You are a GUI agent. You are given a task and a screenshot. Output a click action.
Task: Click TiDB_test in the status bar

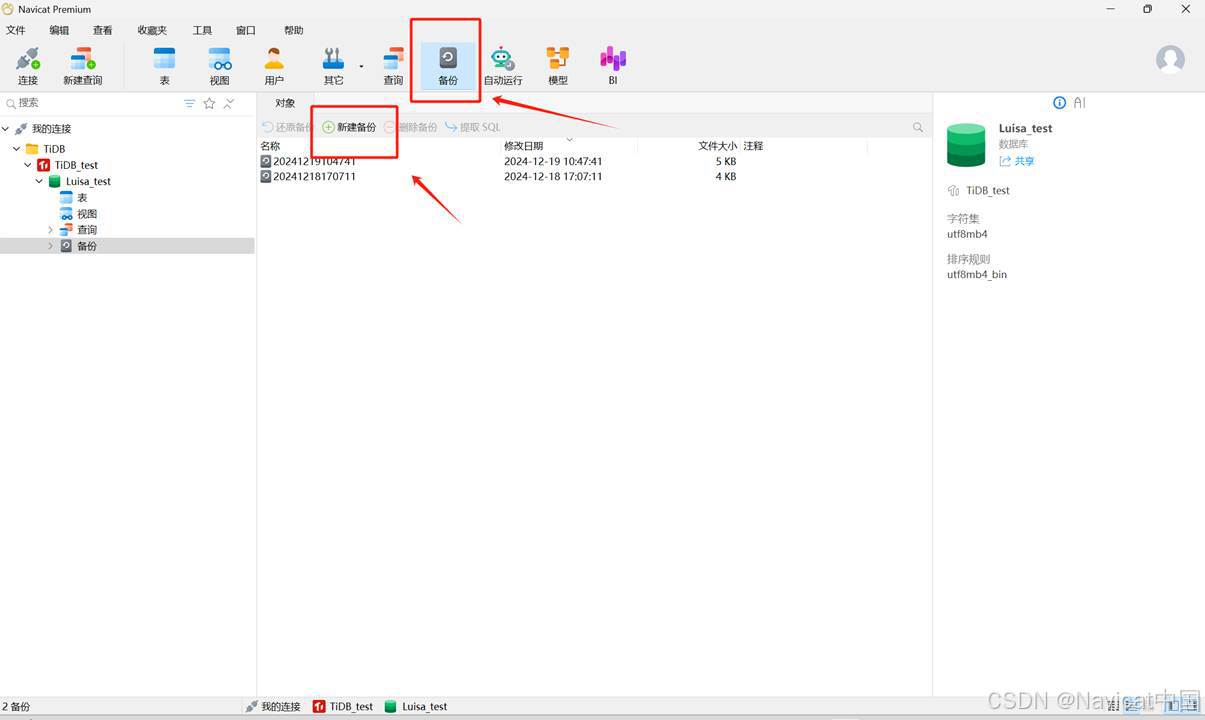(x=343, y=706)
